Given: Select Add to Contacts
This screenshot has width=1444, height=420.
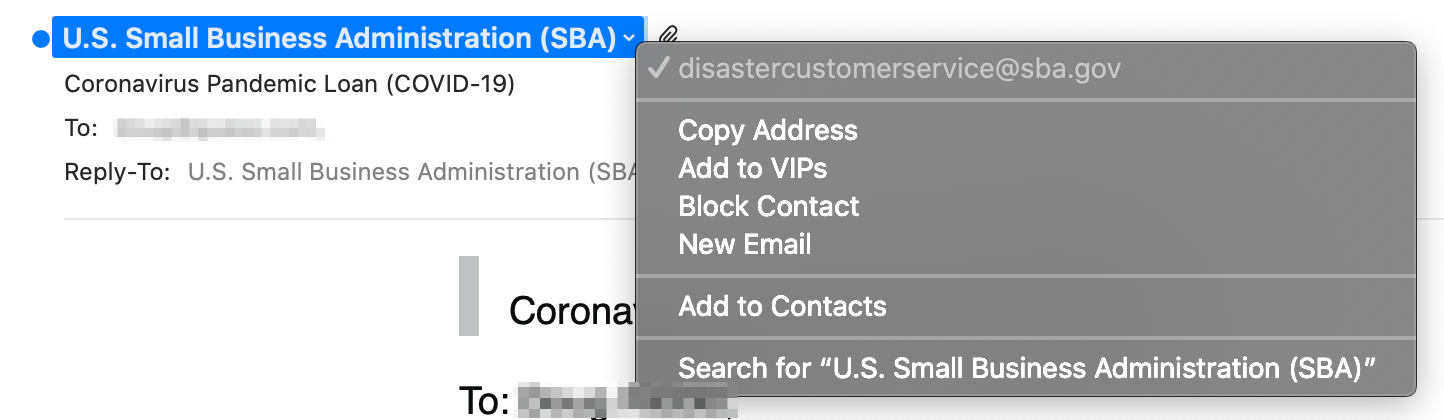Looking at the screenshot, I should (782, 306).
